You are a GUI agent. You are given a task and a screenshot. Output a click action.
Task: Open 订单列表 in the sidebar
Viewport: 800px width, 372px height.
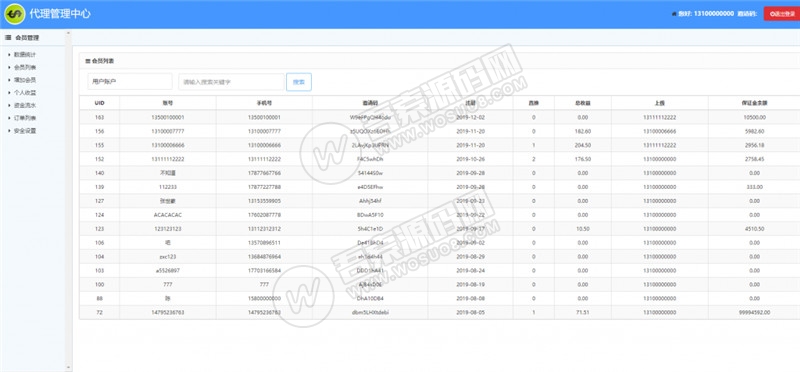pos(24,118)
